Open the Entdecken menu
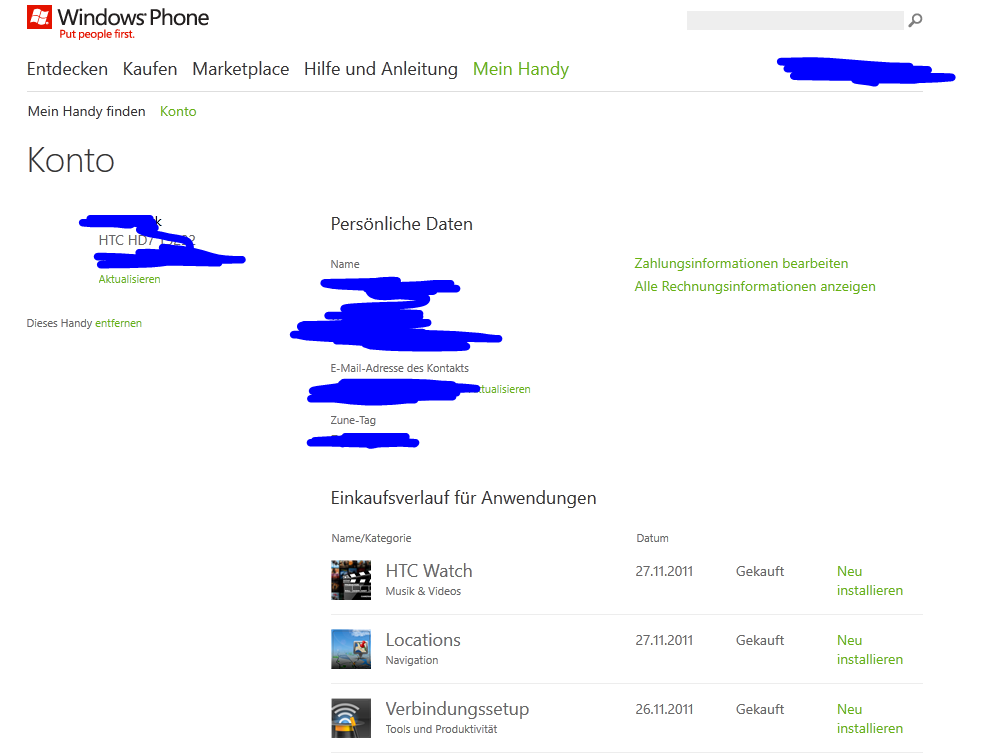 click(x=67, y=69)
